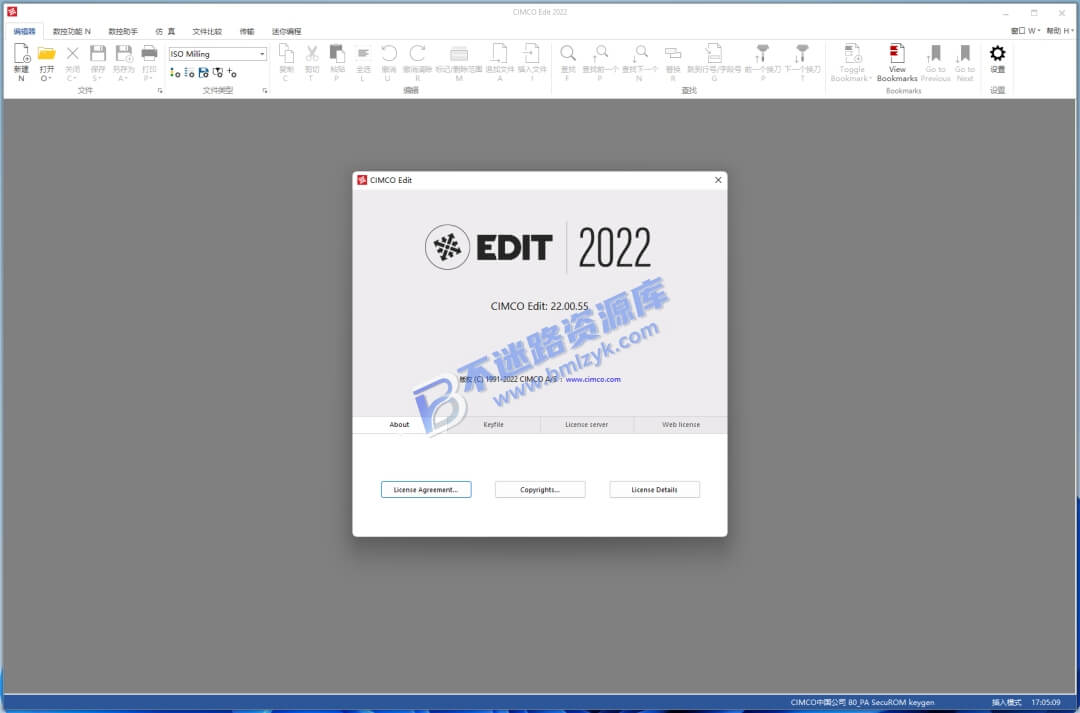The height and width of the screenshot is (713, 1080).
Task: Click the 插入模式 status bar entry
Action: click(x=1006, y=703)
